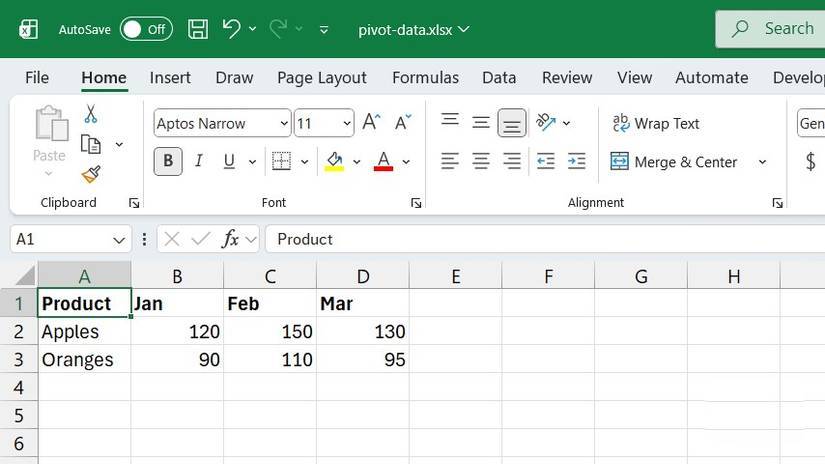Screen dimensions: 825x464
Task: Toggle Italic formatting
Action: (198, 161)
